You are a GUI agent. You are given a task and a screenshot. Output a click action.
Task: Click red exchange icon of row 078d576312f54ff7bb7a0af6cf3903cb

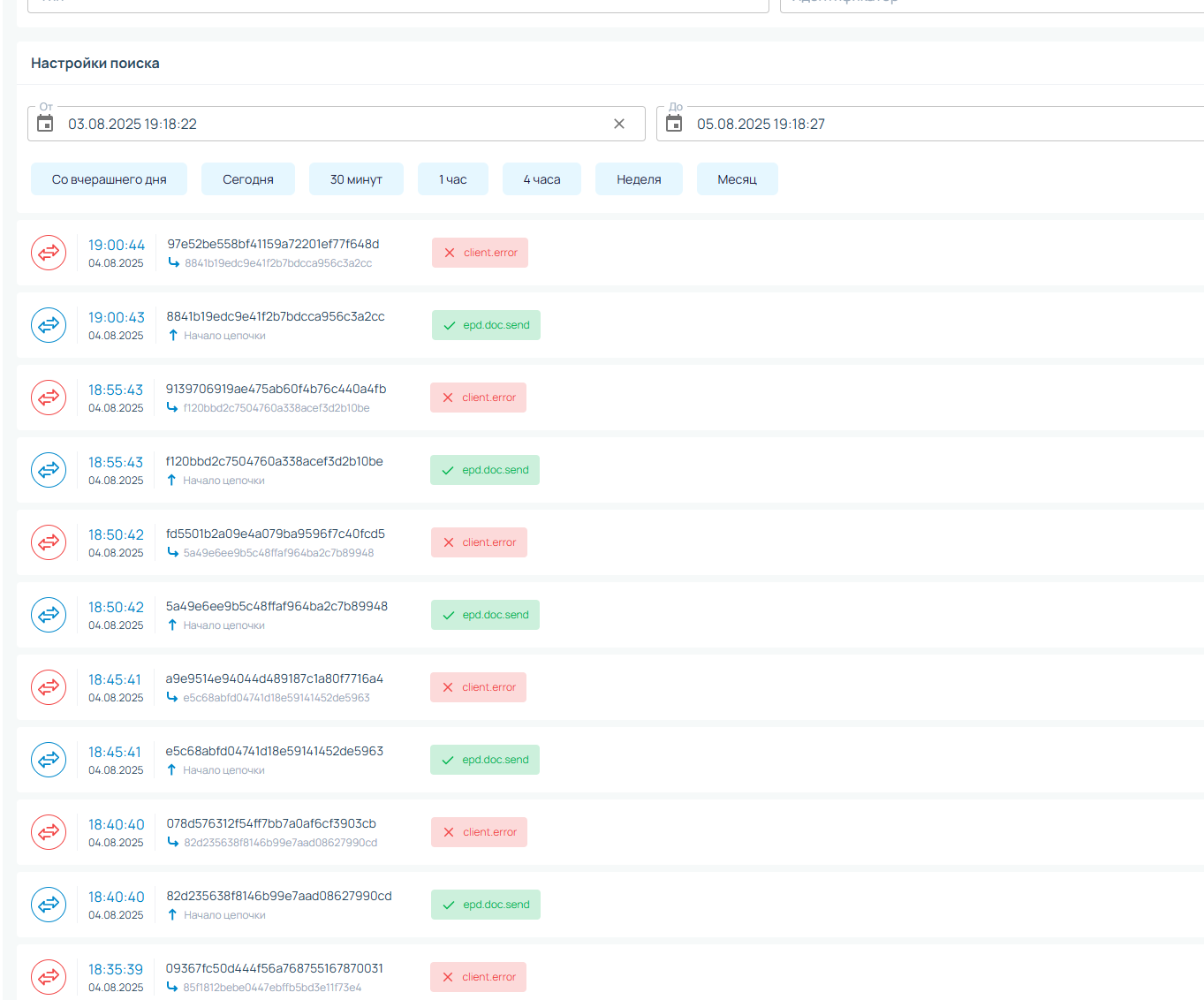tap(49, 832)
